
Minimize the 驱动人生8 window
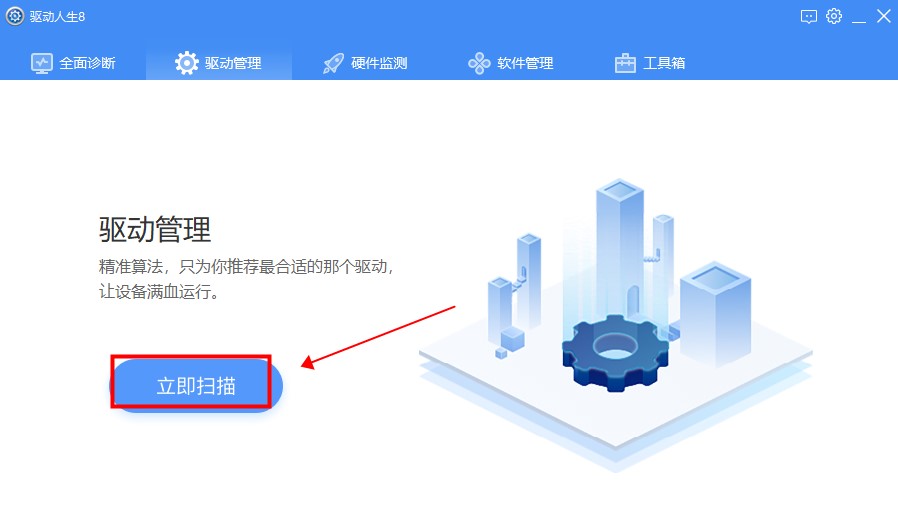tap(858, 17)
